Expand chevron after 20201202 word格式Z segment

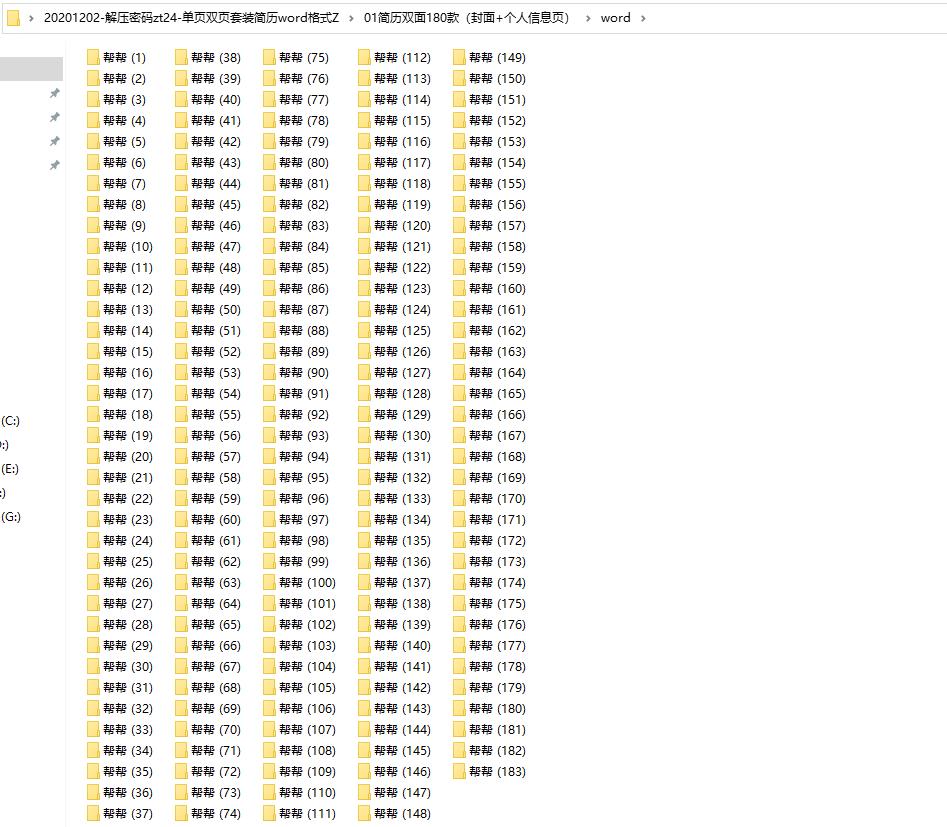(x=352, y=18)
